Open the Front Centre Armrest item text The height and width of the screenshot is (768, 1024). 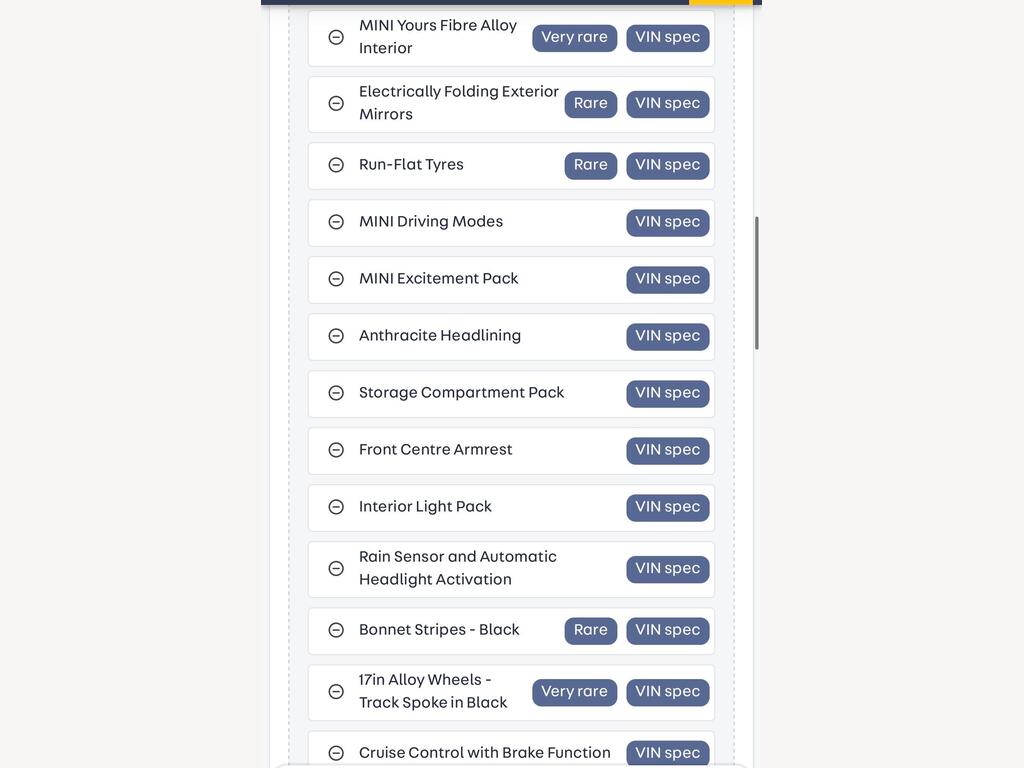click(435, 449)
